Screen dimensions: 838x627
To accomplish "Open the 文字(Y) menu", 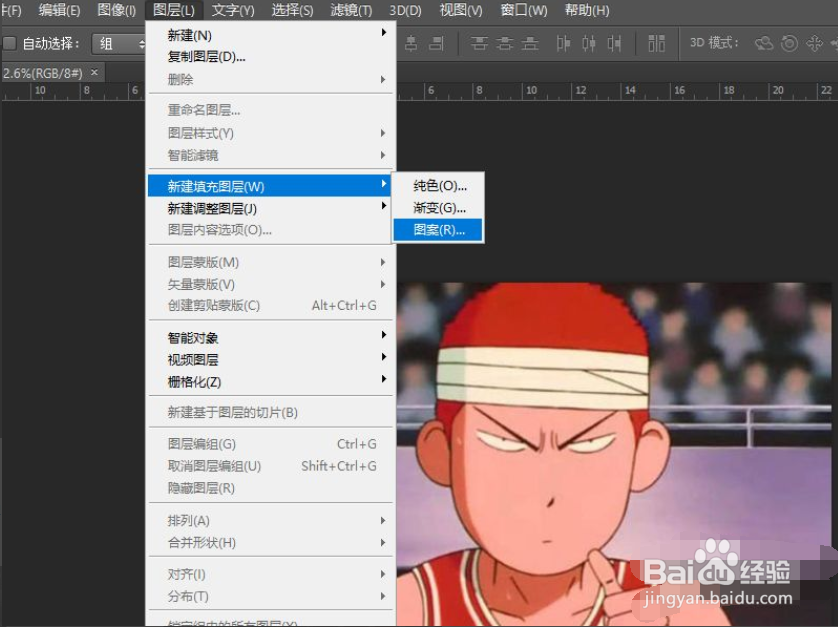I will tap(233, 10).
